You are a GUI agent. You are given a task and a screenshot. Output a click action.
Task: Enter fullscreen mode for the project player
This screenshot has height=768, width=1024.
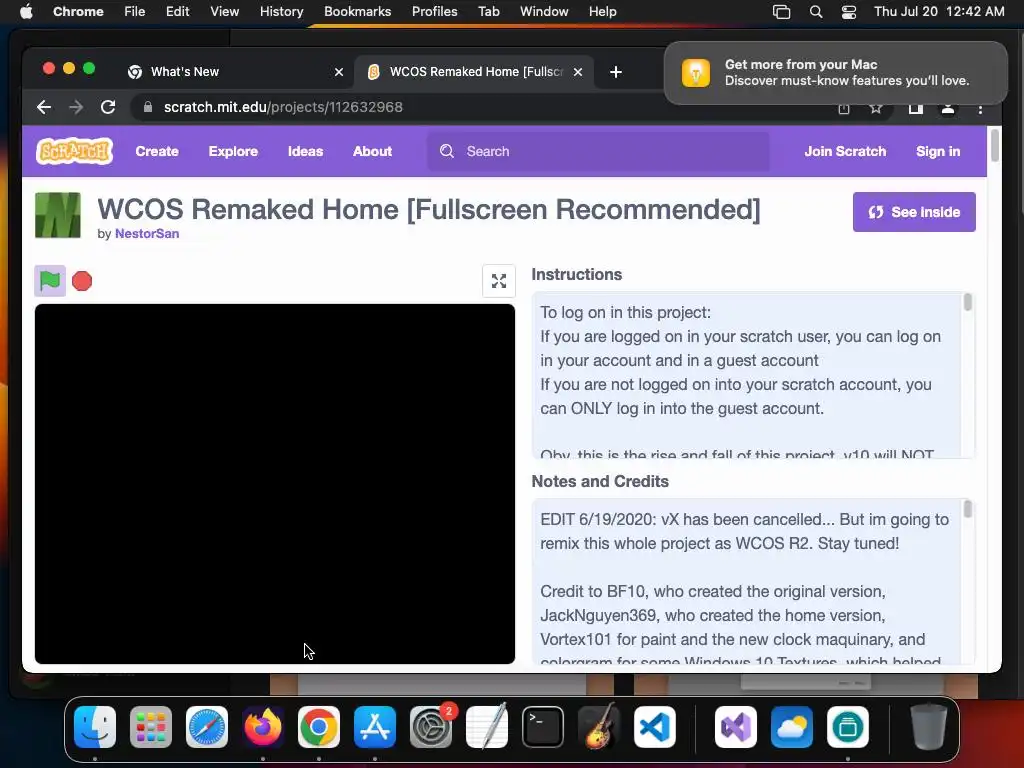[x=499, y=281]
